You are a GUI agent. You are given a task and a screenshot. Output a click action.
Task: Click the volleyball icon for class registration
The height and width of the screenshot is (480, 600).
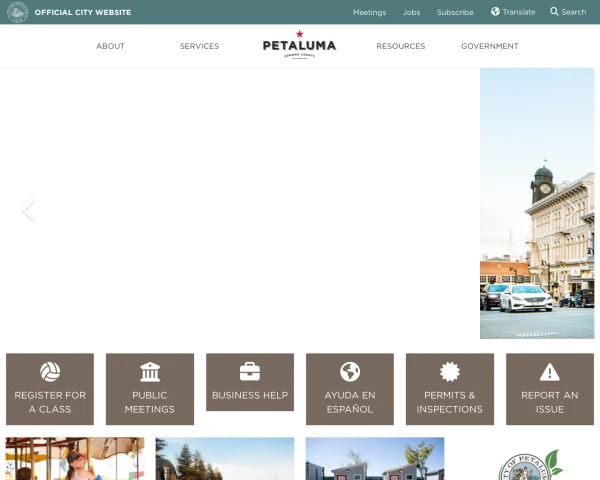tap(50, 372)
